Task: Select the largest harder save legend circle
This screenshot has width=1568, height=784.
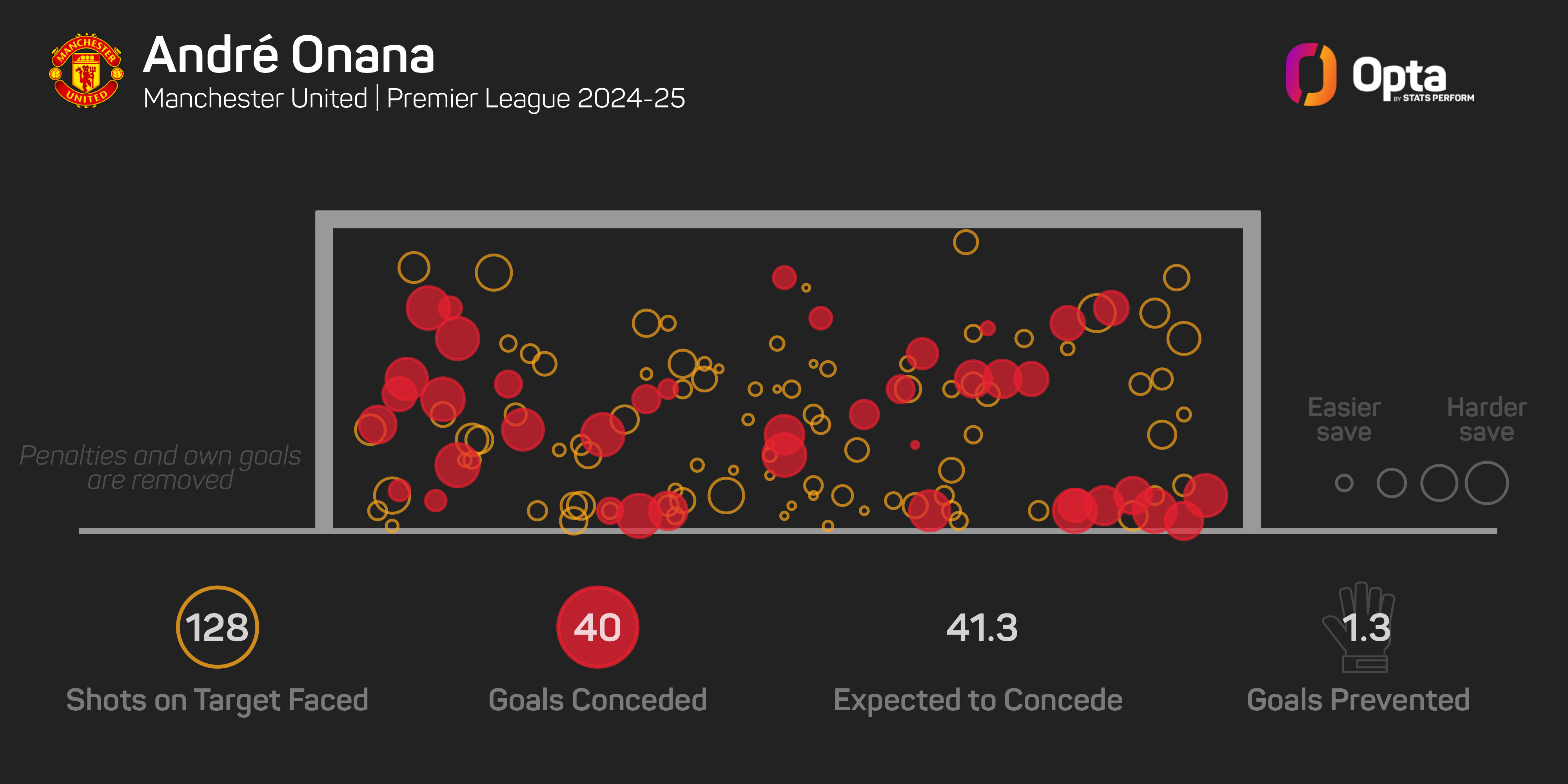Action: point(1486,483)
